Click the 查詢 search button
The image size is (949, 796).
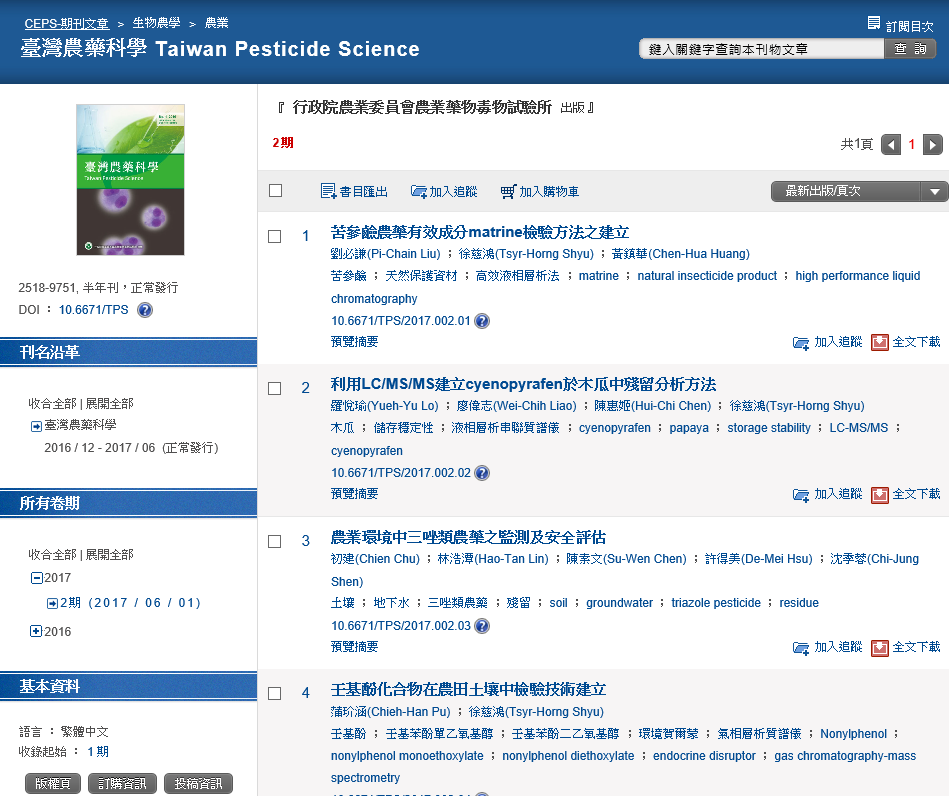910,48
